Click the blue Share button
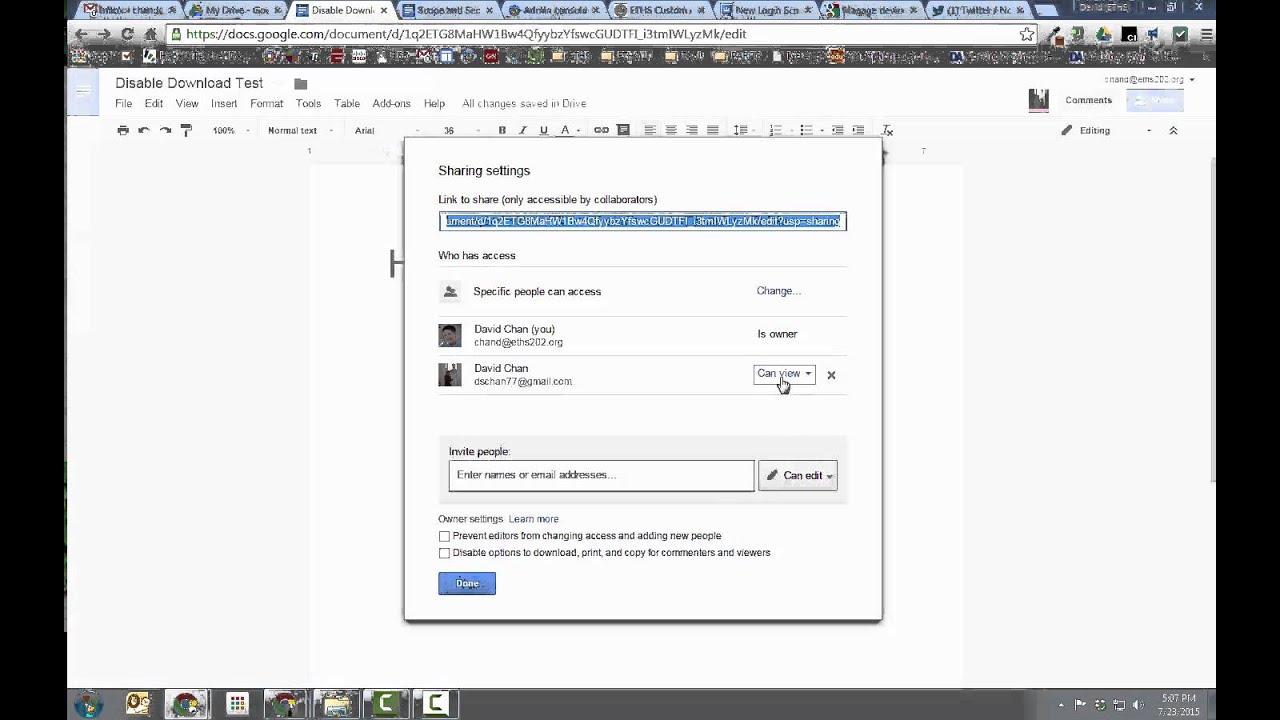1280x720 pixels. point(1155,100)
